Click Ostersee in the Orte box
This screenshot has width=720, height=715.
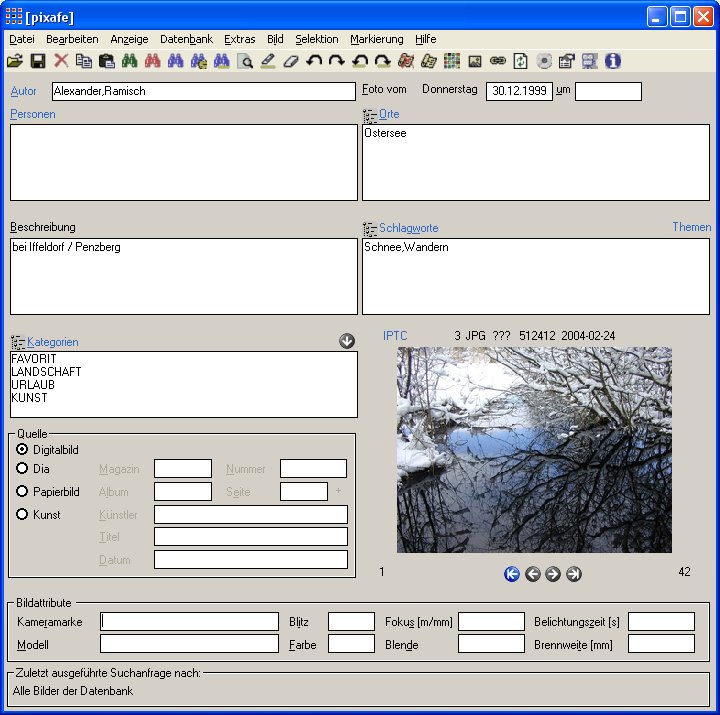pos(385,133)
